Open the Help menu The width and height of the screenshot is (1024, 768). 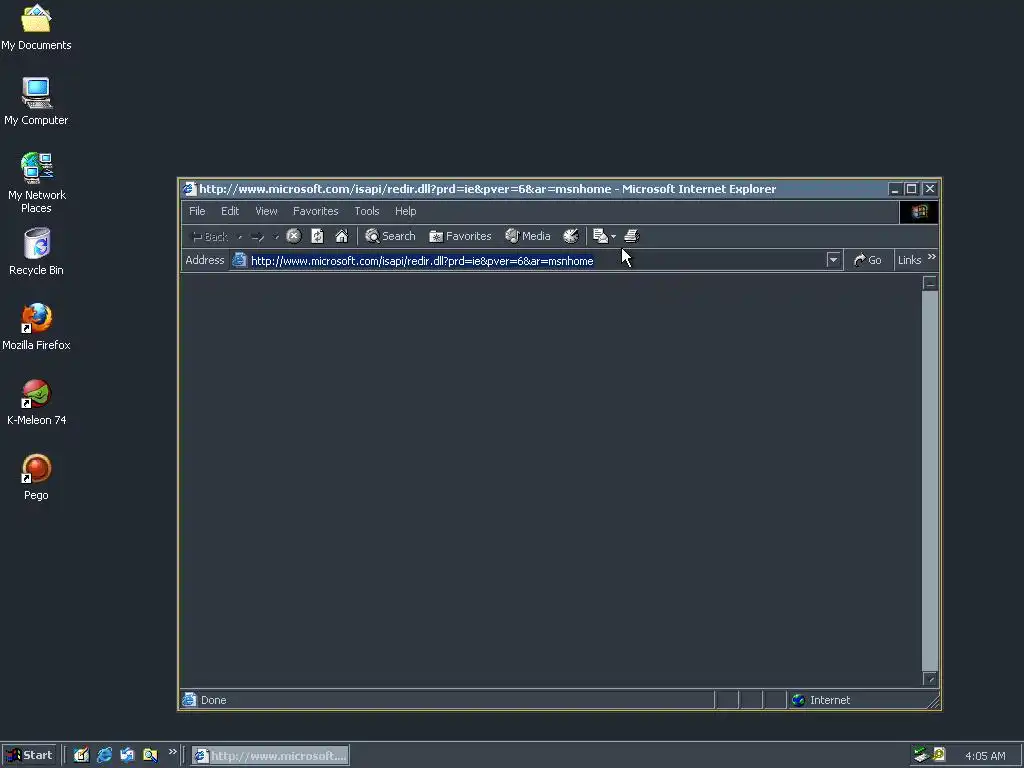point(406,211)
